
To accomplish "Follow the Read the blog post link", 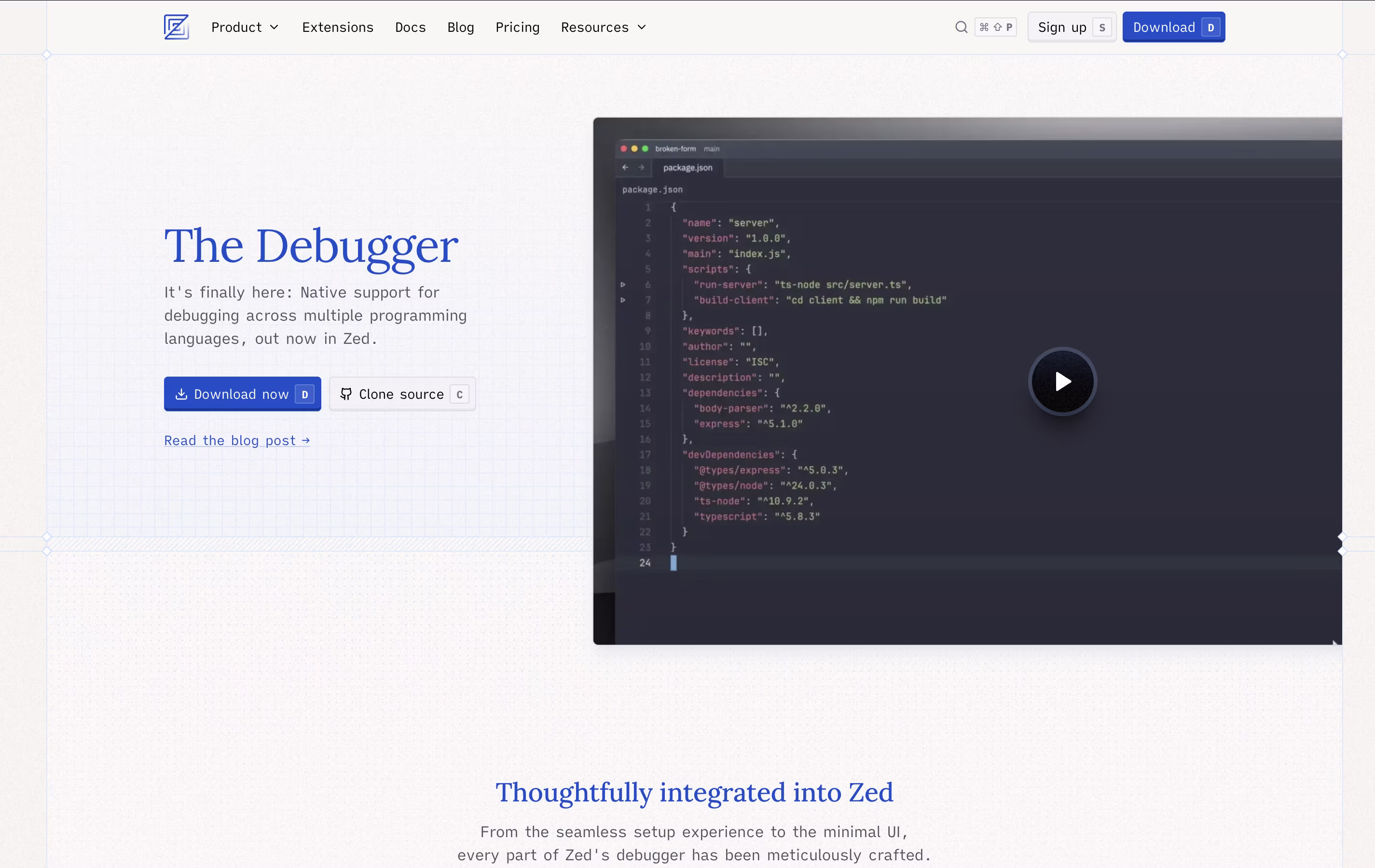I will [x=237, y=440].
